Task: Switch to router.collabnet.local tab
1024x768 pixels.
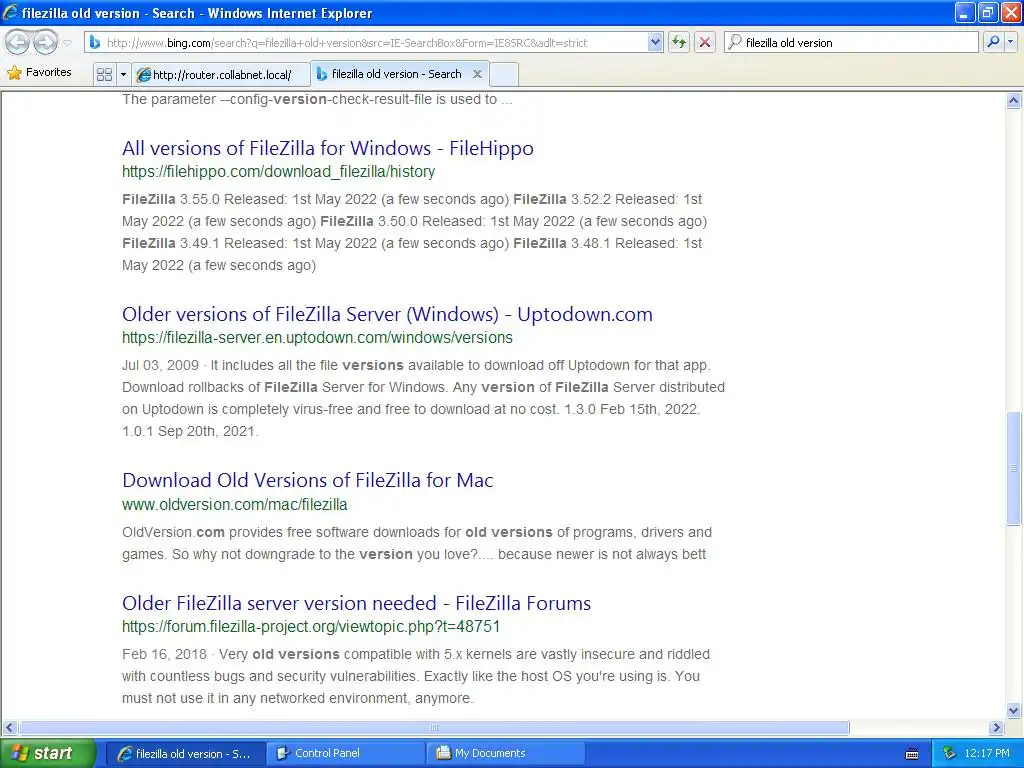Action: (x=221, y=74)
